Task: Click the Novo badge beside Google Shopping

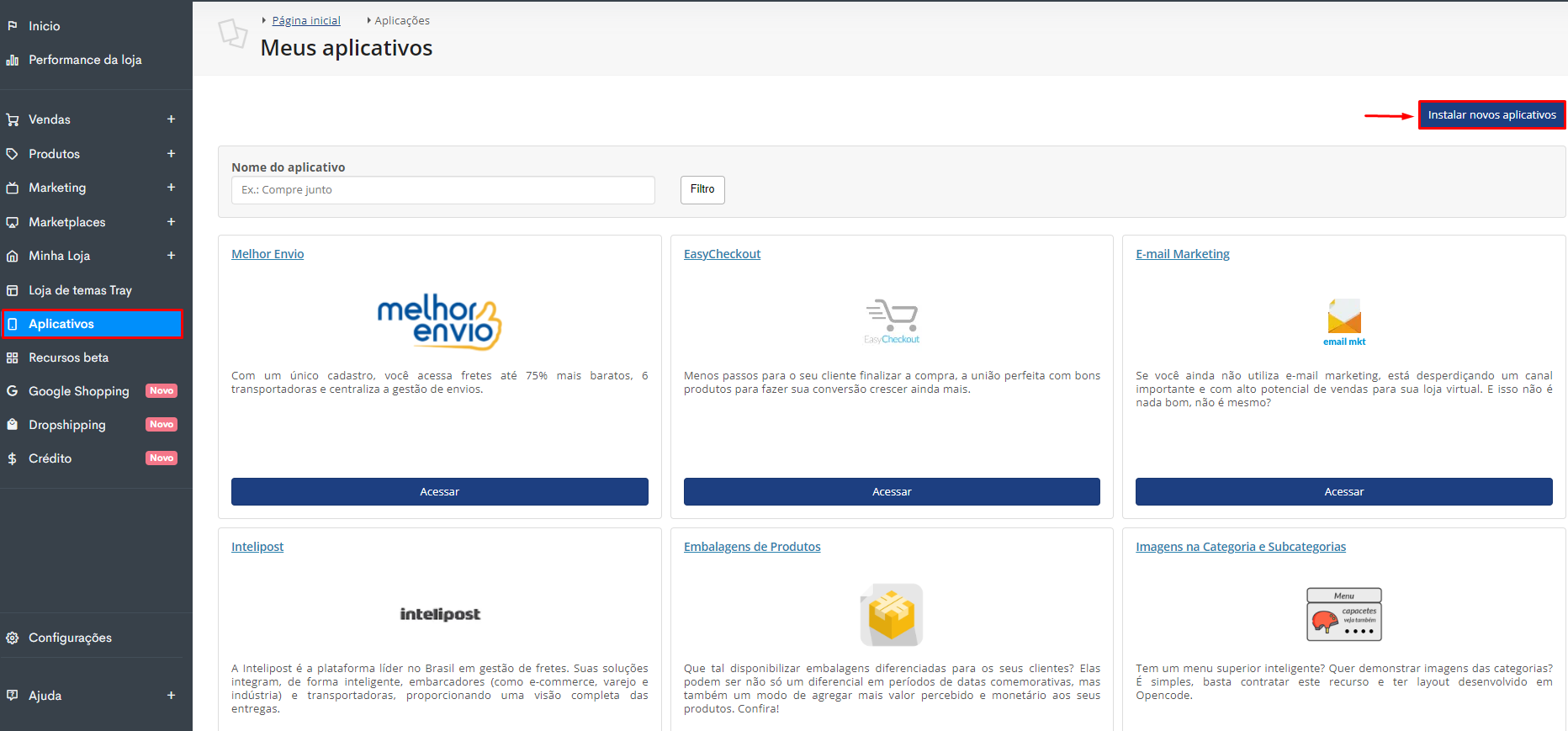Action: 162,391
